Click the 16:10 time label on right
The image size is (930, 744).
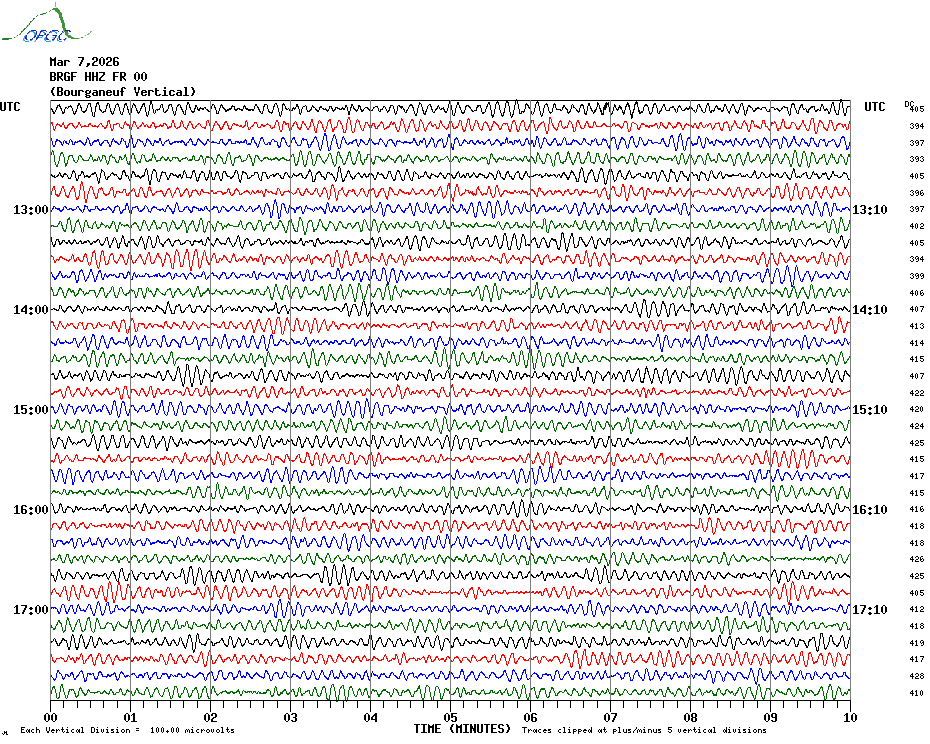coord(870,510)
